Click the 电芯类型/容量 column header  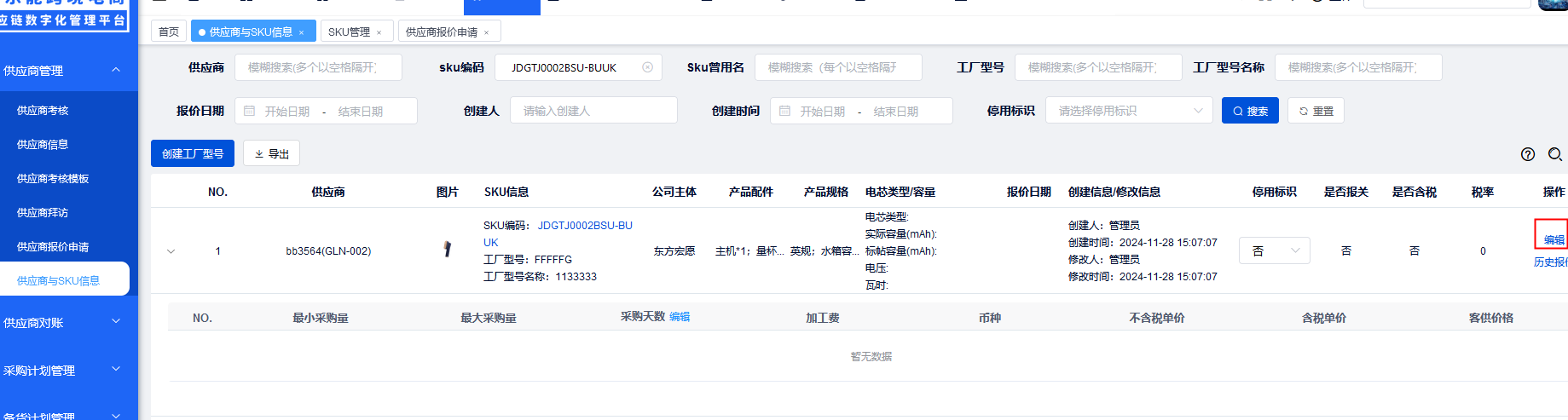click(x=900, y=192)
